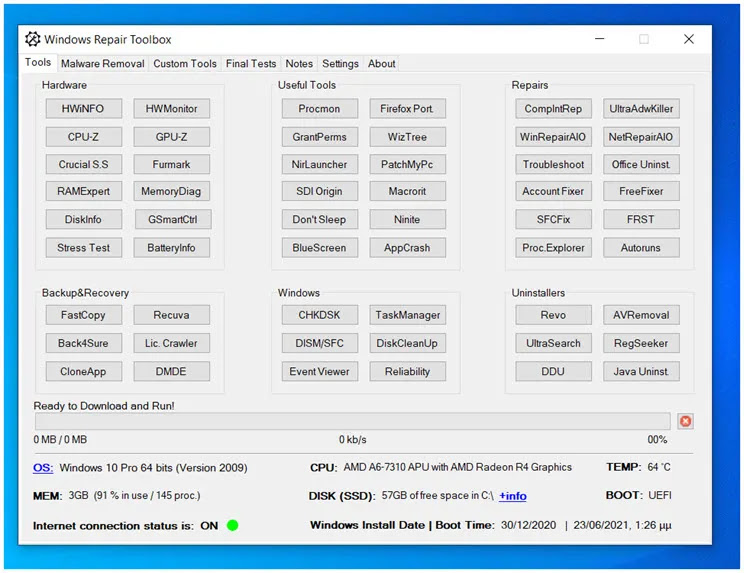
Task: Run CPU-Z button
Action: coord(84,137)
